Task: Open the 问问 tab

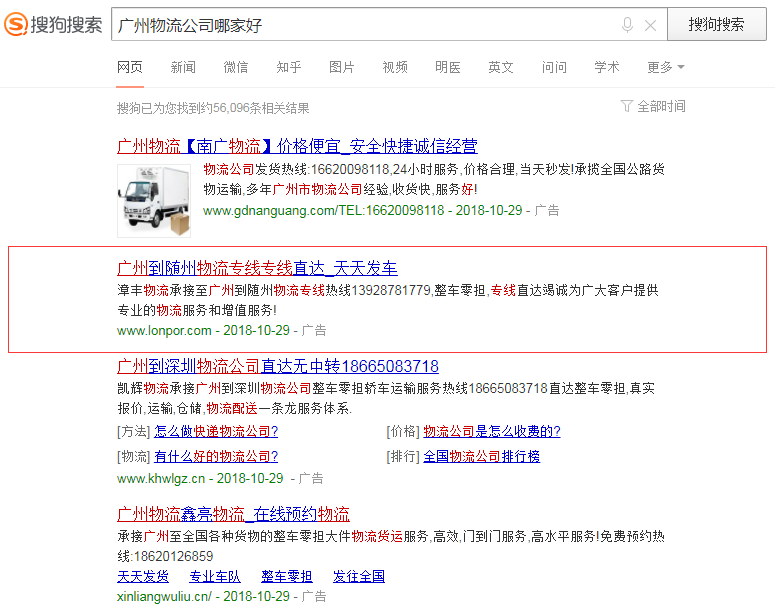Action: (x=554, y=67)
